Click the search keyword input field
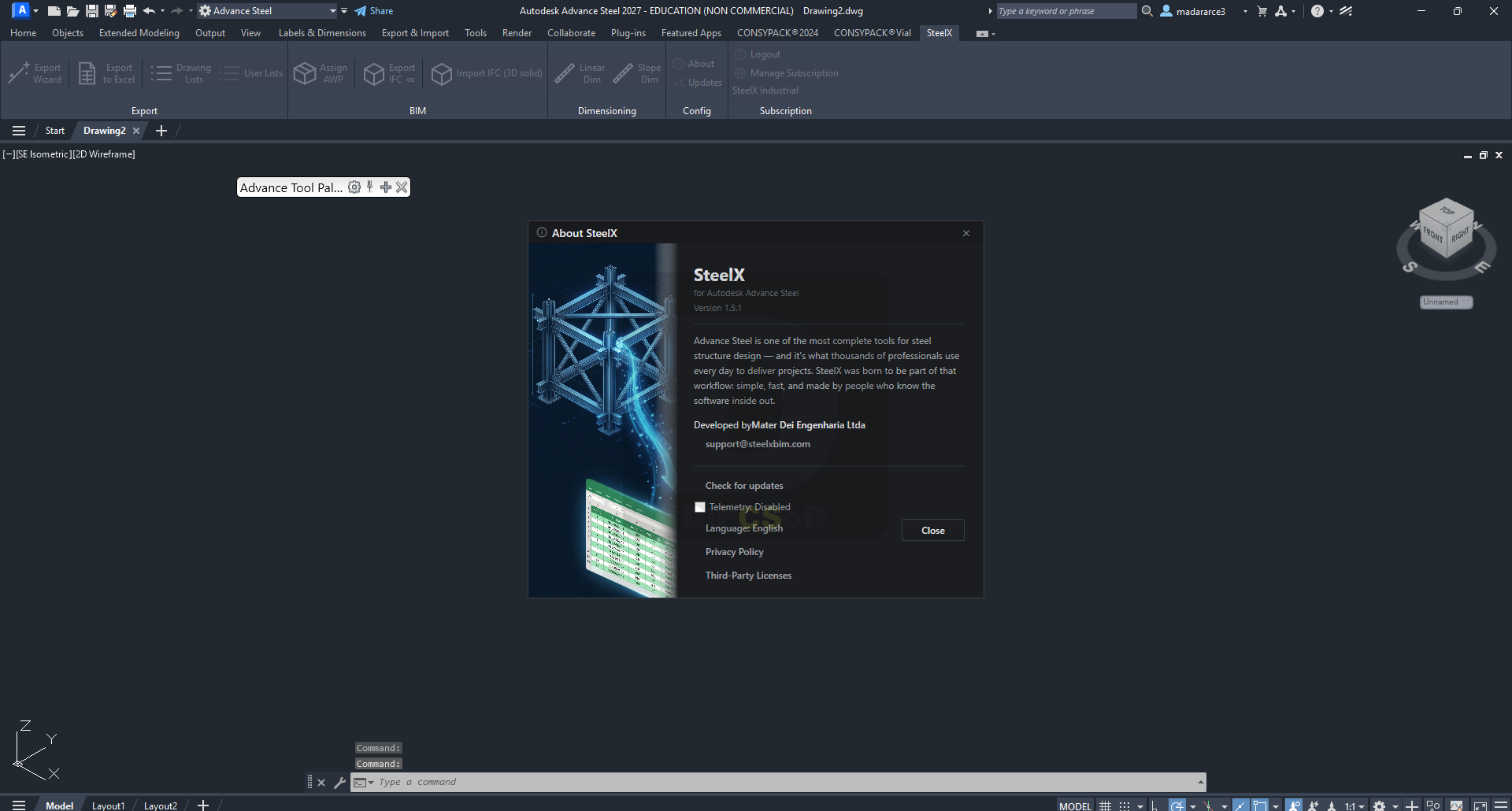Image resolution: width=1512 pixels, height=811 pixels. click(x=1066, y=11)
